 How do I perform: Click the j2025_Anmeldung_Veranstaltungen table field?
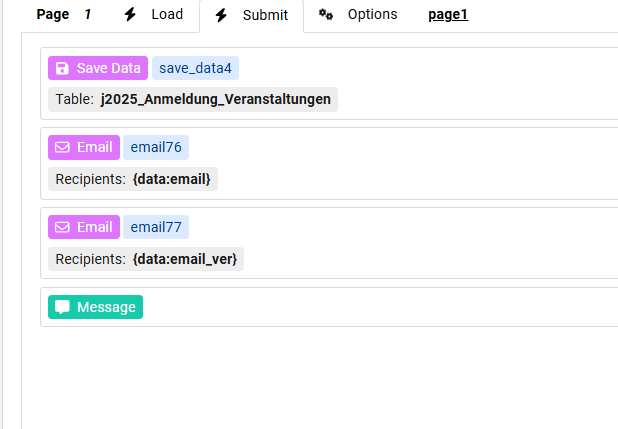(215, 99)
